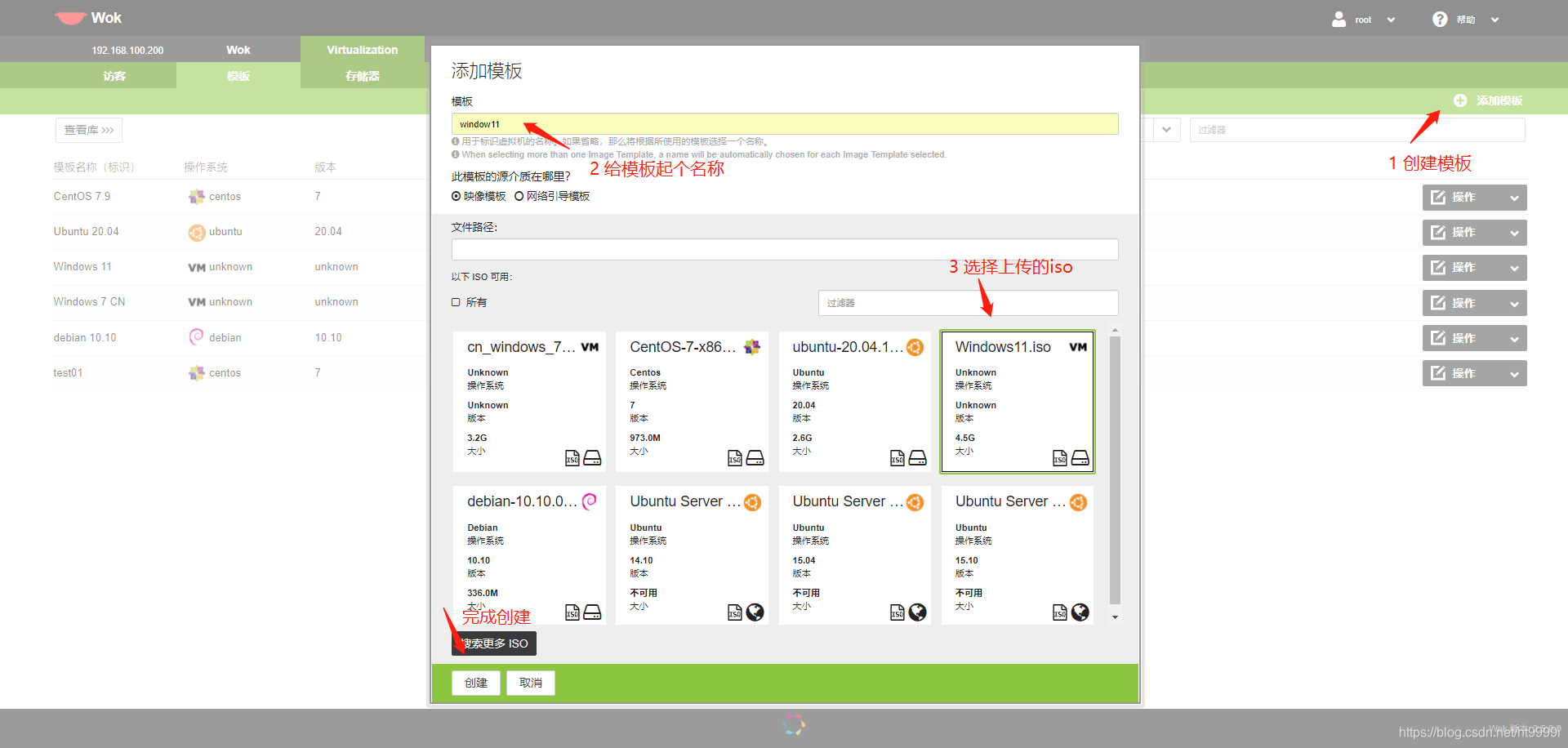The image size is (1568, 748).
Task: Open the 192.168.100.200 host tab
Action: (127, 50)
